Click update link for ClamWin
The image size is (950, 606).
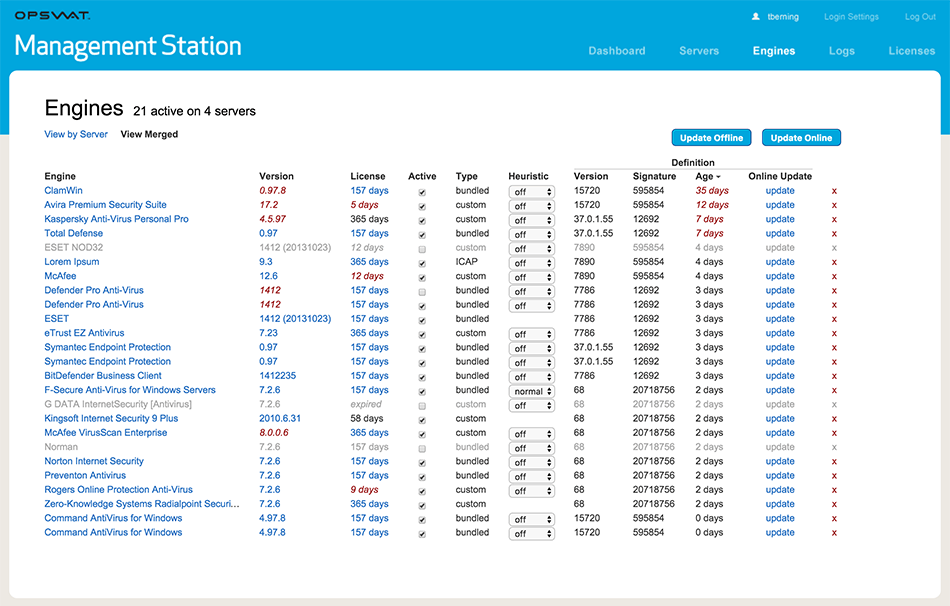click(x=780, y=191)
